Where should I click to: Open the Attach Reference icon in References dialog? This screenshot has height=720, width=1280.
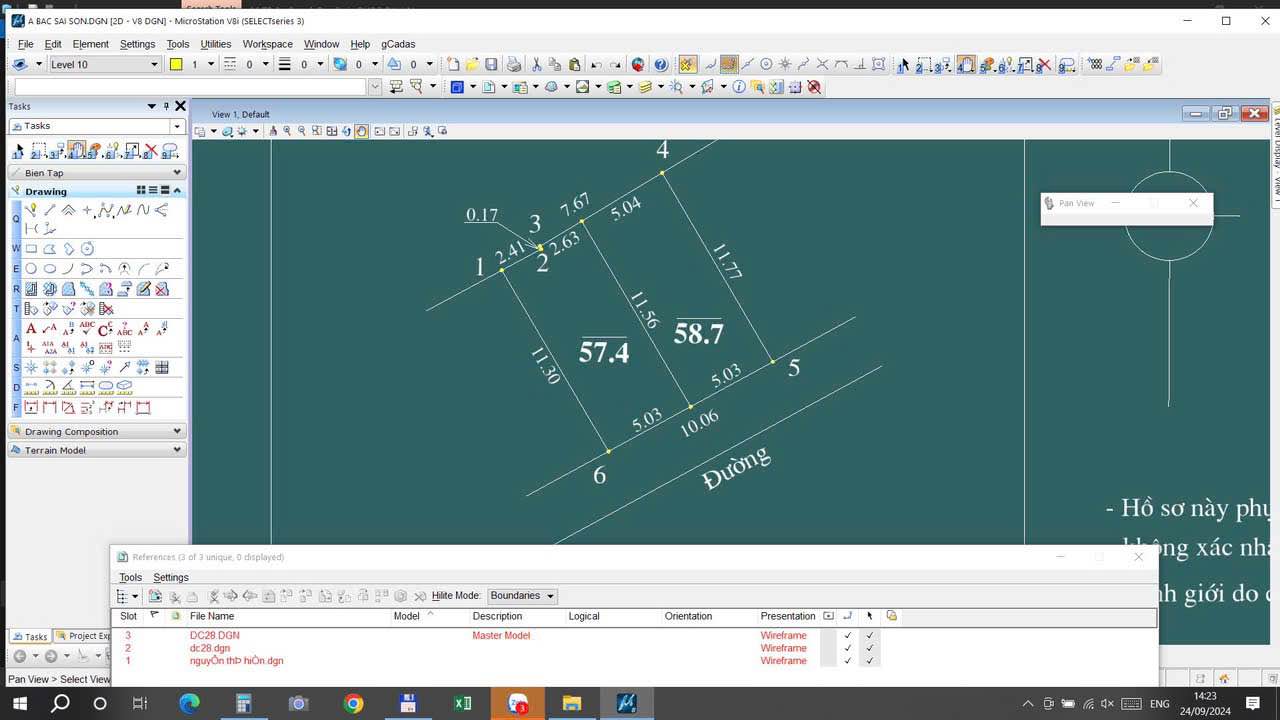tap(153, 595)
